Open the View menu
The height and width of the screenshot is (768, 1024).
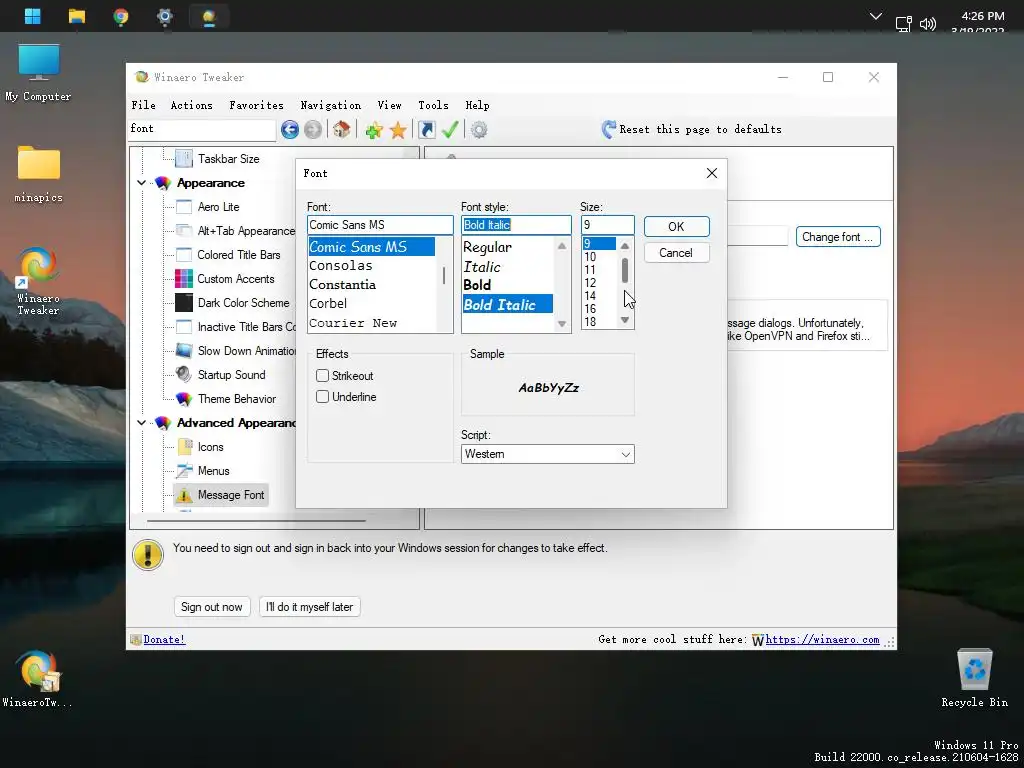pyautogui.click(x=389, y=105)
